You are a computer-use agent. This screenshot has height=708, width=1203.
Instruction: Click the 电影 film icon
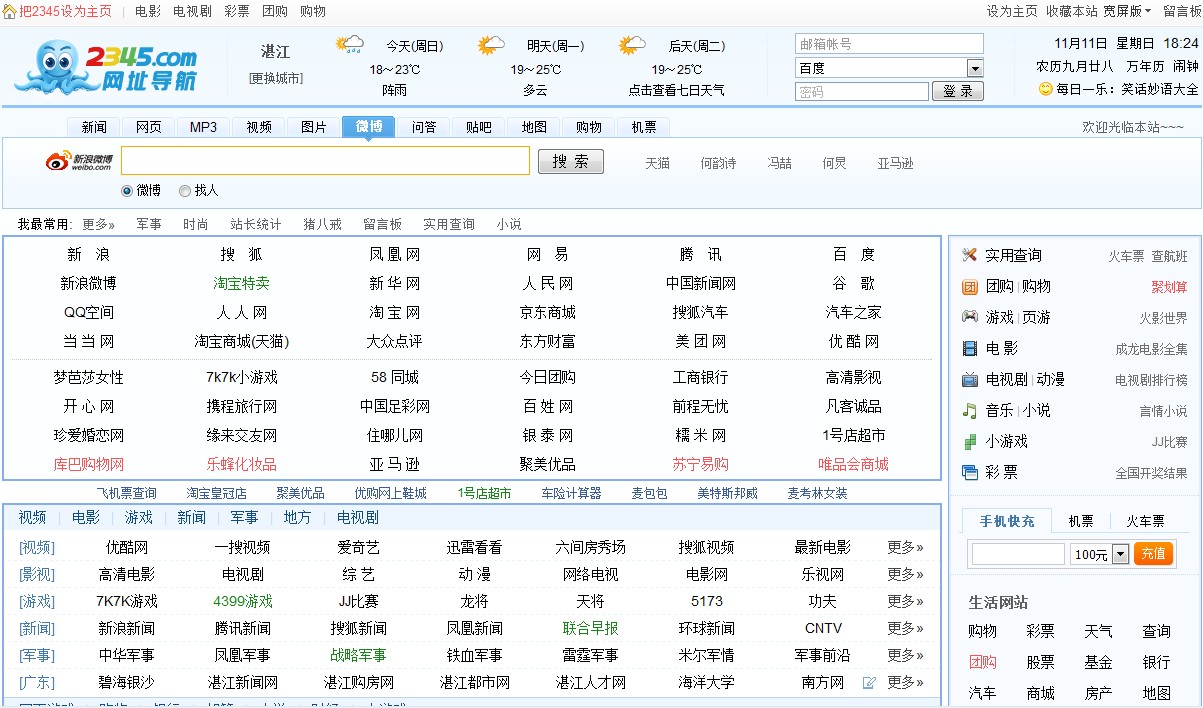(969, 348)
